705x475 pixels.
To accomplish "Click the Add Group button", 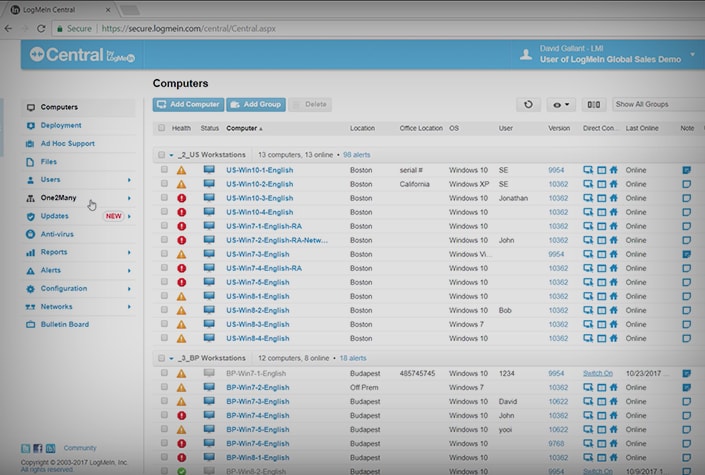I will click(x=255, y=104).
